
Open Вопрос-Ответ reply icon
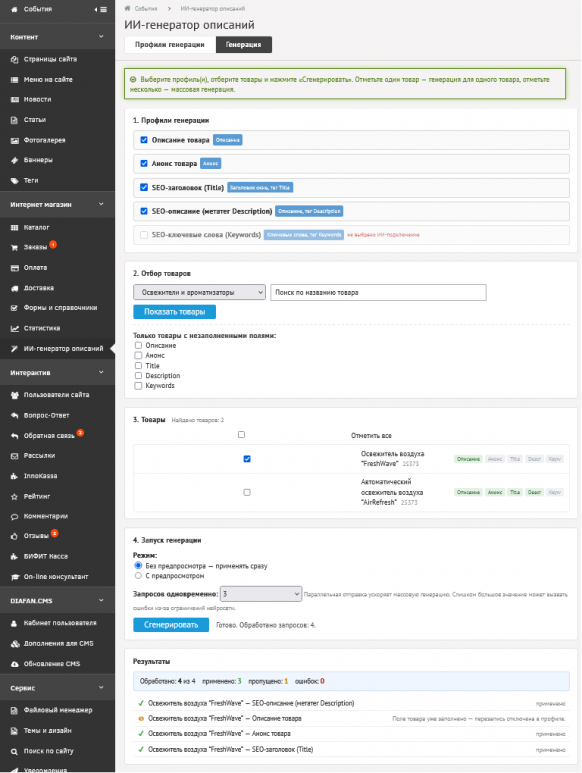[14, 416]
